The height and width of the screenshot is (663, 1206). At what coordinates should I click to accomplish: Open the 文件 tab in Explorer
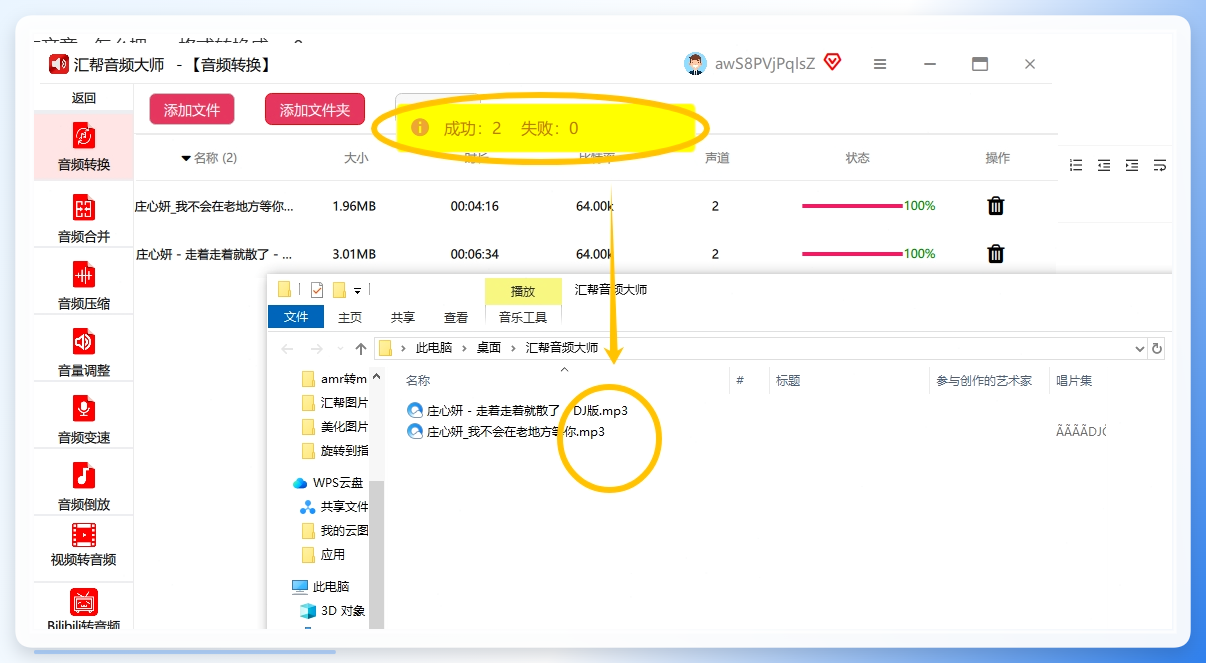[296, 317]
